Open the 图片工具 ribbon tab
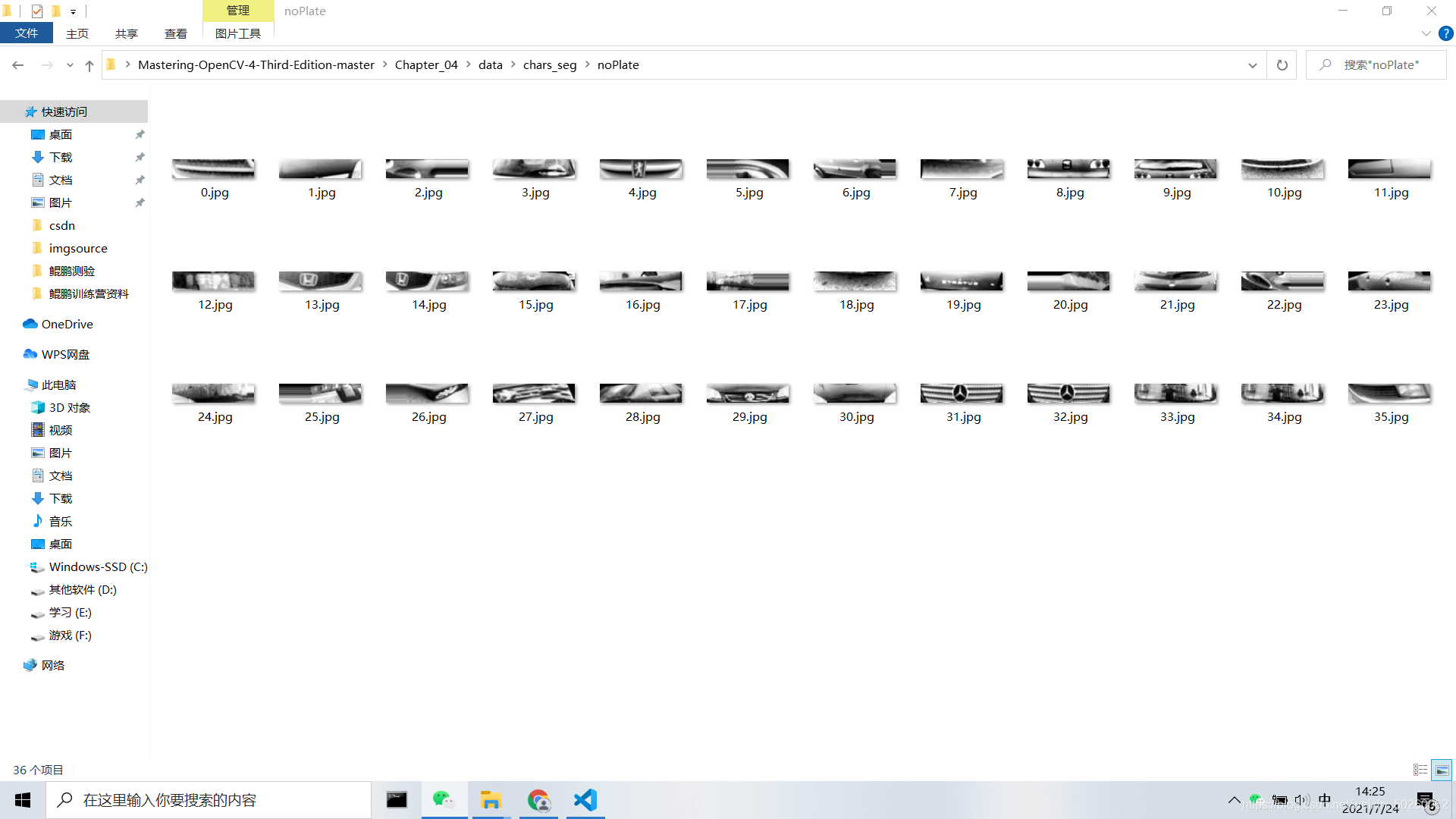This screenshot has width=1456, height=819. 237,33
